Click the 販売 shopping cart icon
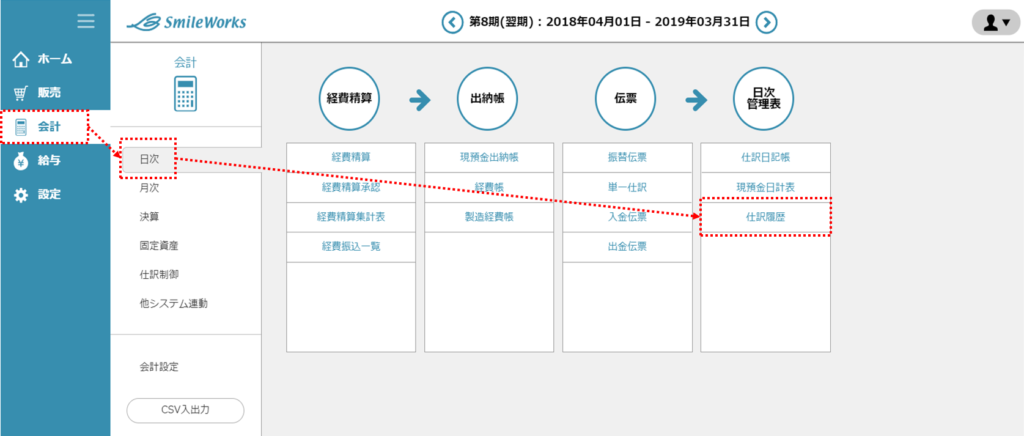The image size is (1024, 436). (21, 93)
